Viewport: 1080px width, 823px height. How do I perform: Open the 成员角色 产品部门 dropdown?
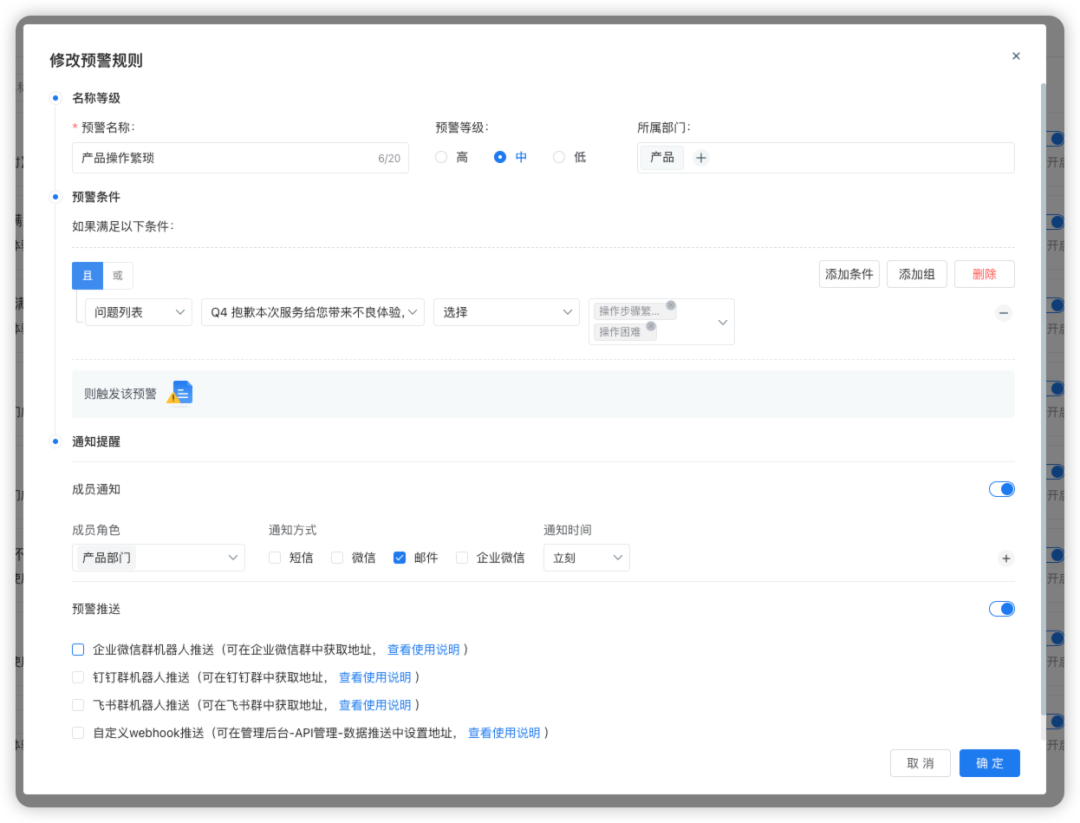click(160, 558)
